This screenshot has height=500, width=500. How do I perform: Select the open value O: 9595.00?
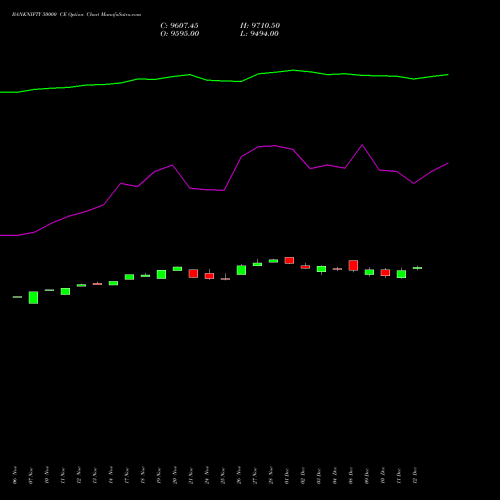[x=180, y=34]
